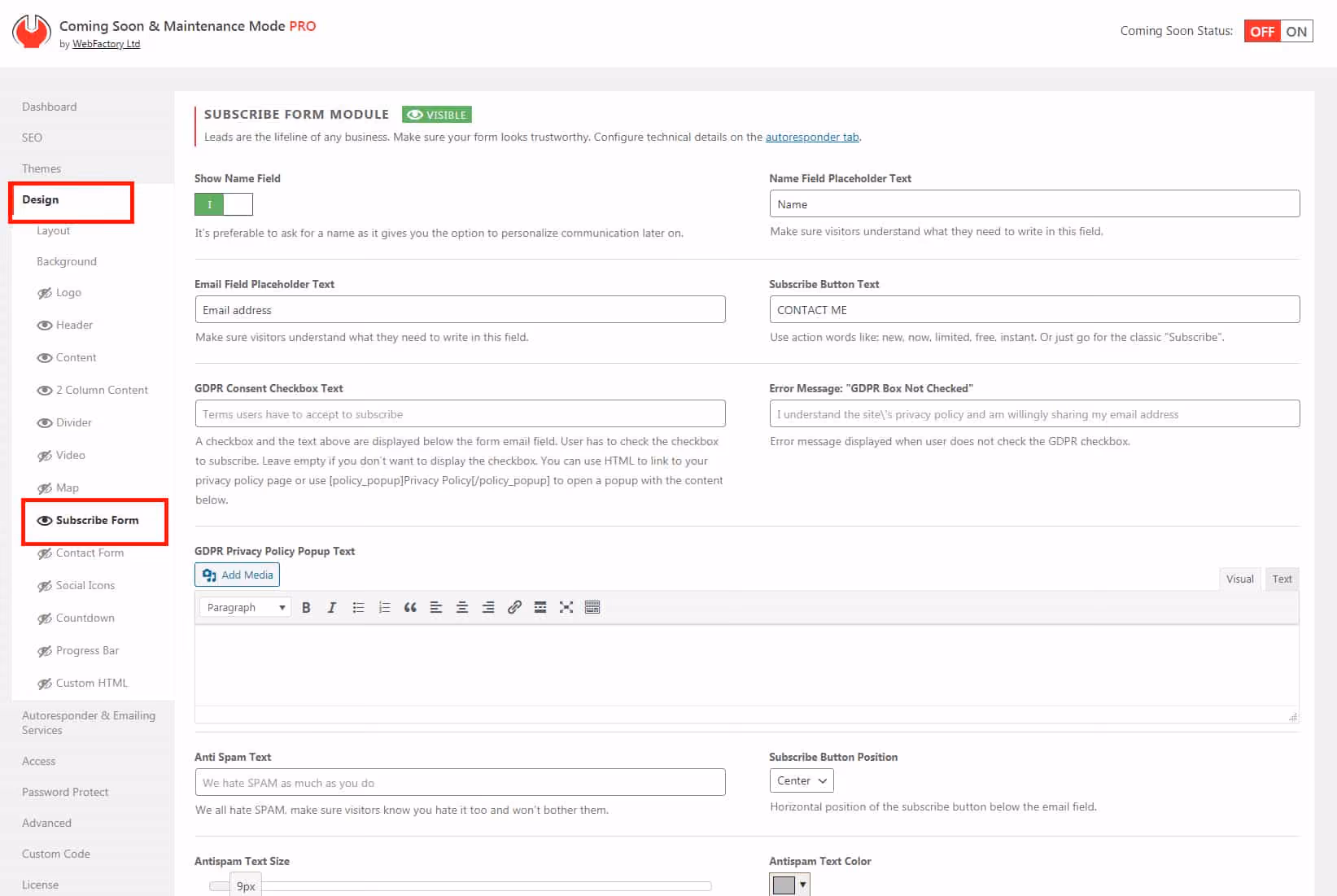Toggle Contact Form visibility eye
Viewport: 1337px width, 896px height.
click(45, 553)
